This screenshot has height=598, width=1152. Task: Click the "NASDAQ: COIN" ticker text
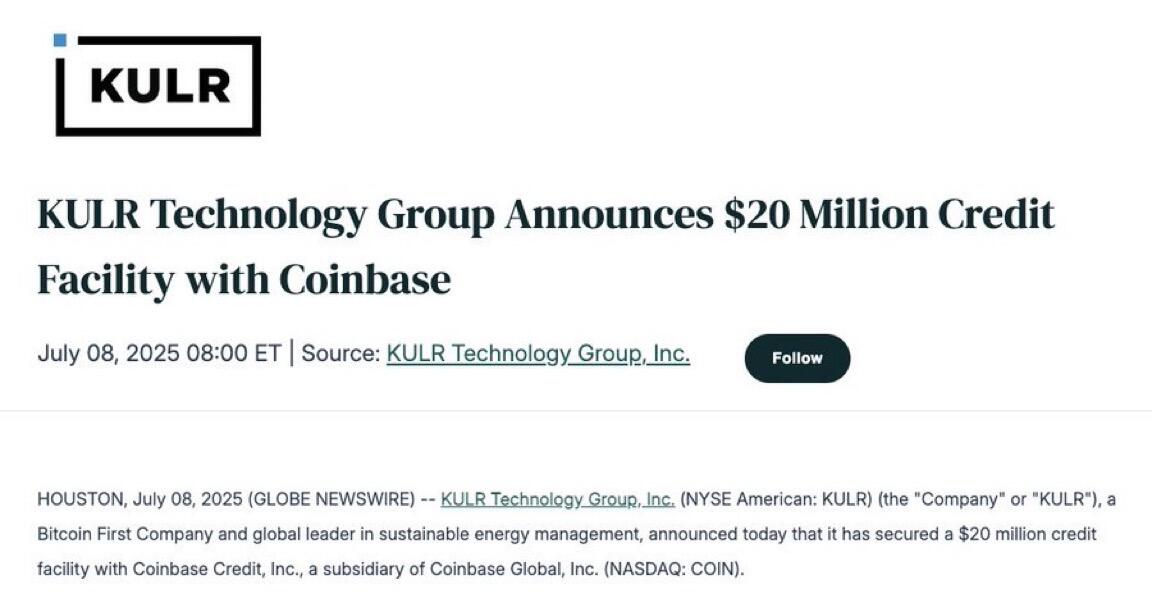(x=672, y=569)
